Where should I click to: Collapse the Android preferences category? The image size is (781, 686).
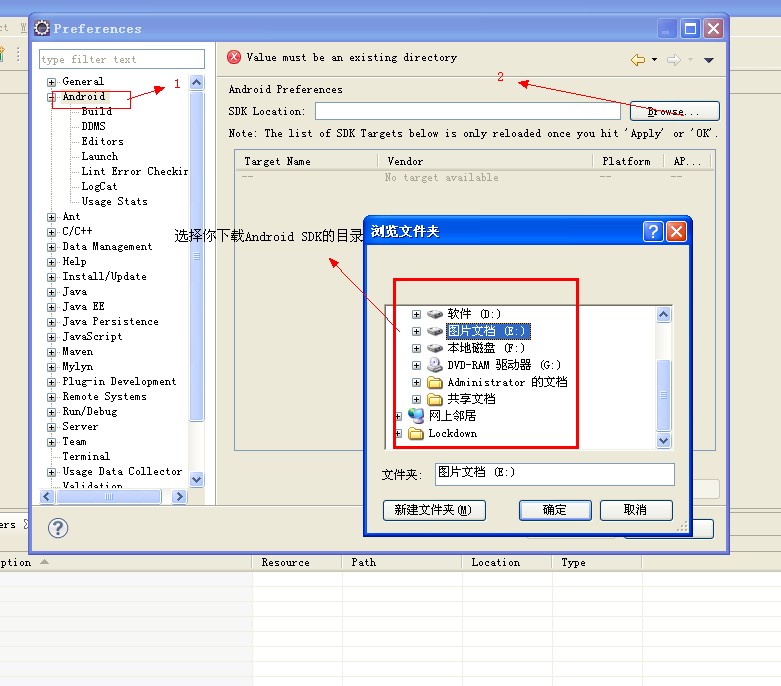click(x=51, y=97)
